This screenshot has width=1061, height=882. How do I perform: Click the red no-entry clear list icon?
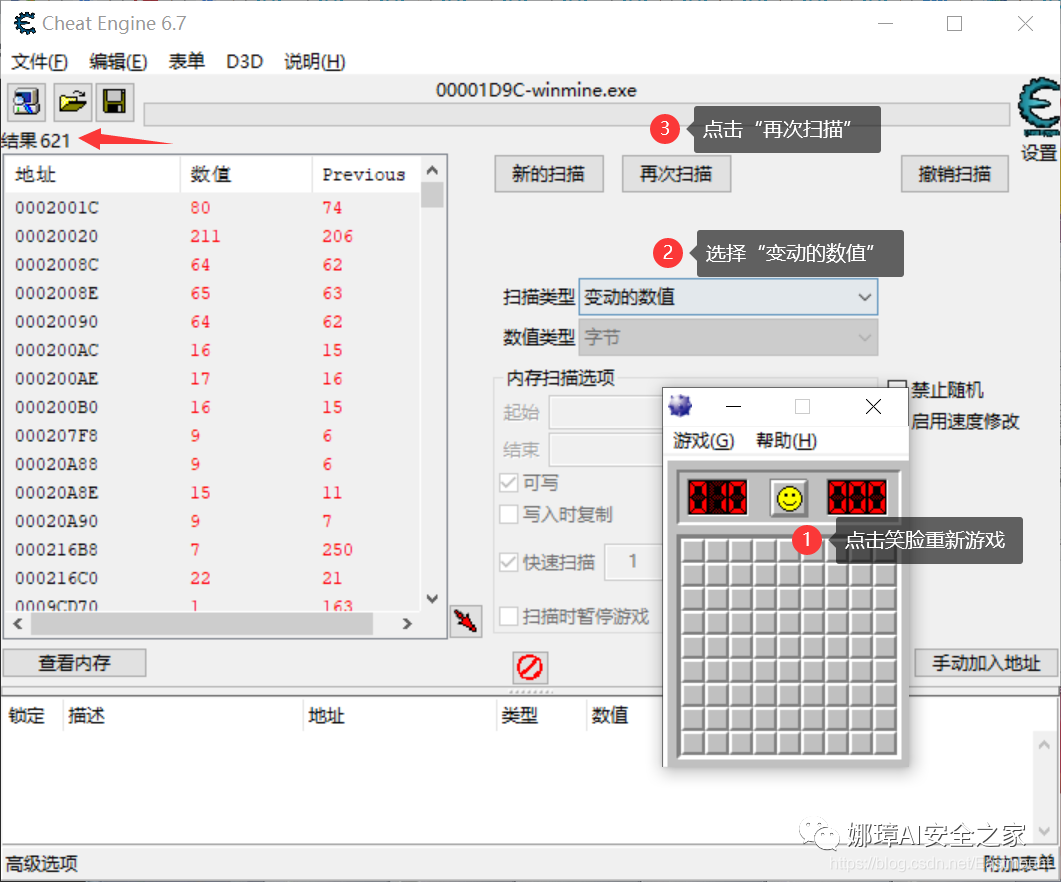point(530,667)
